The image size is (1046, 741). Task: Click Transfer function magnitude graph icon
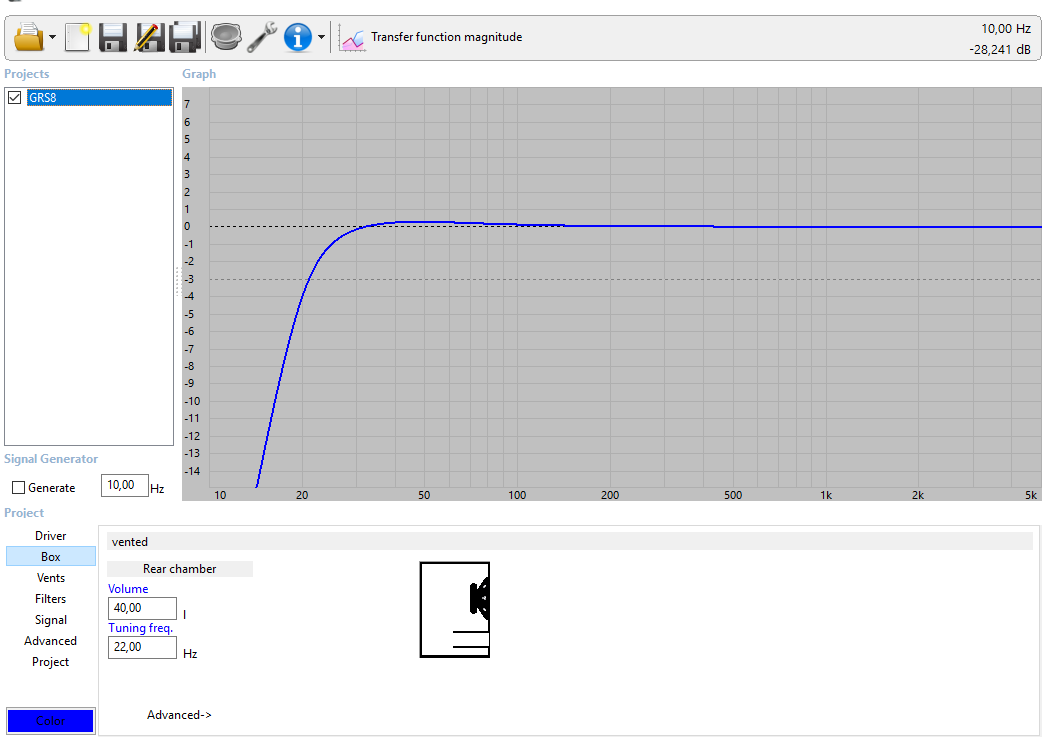[352, 38]
